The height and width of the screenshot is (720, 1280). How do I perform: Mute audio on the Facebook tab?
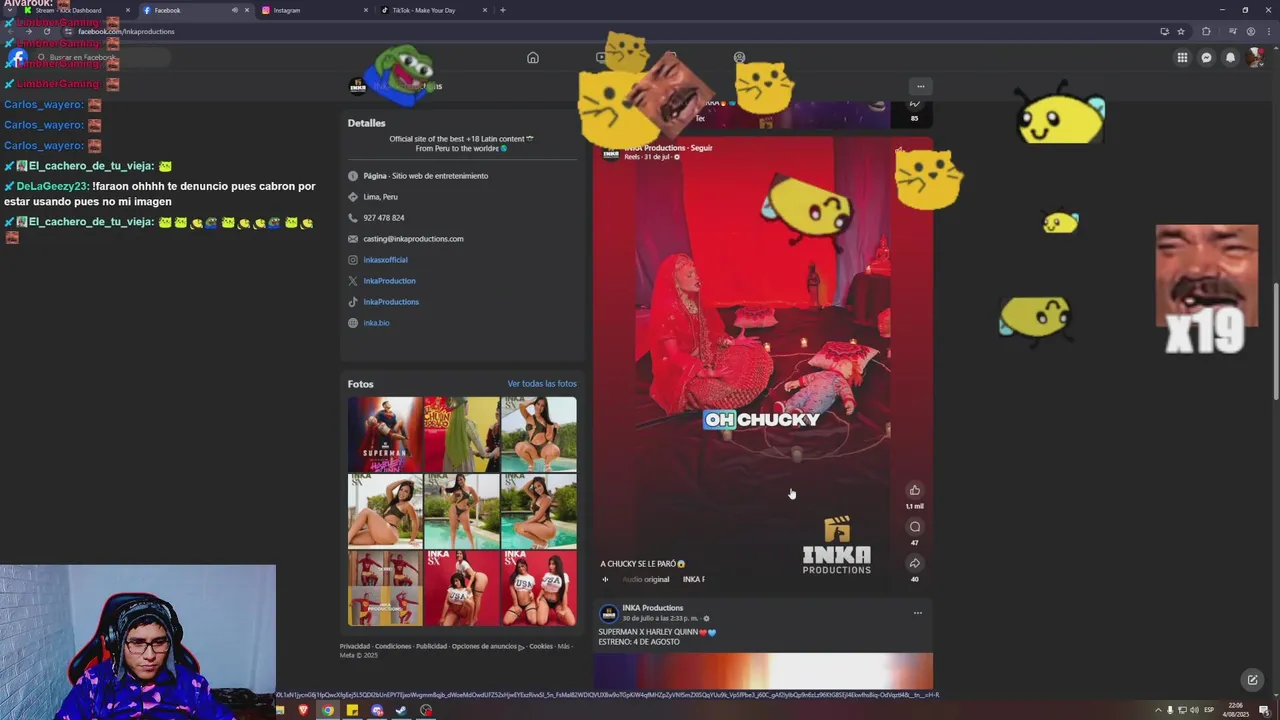coord(235,10)
